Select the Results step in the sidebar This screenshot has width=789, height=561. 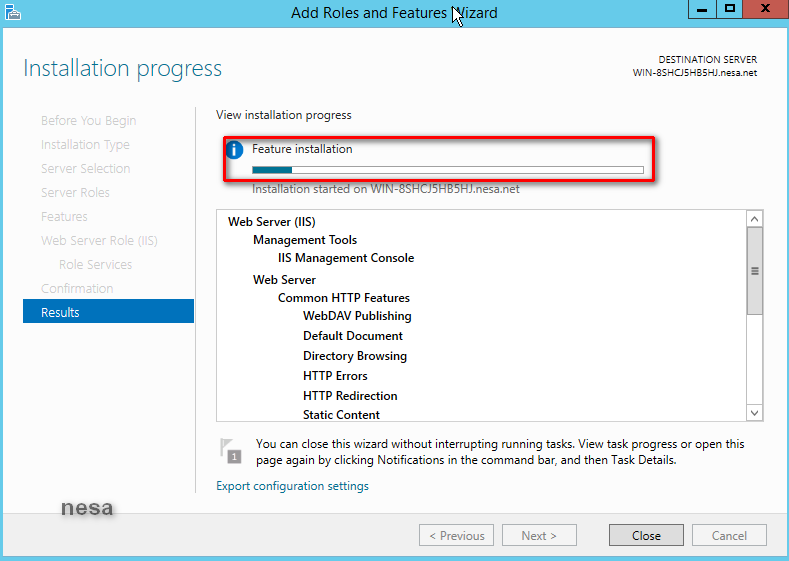click(x=108, y=312)
